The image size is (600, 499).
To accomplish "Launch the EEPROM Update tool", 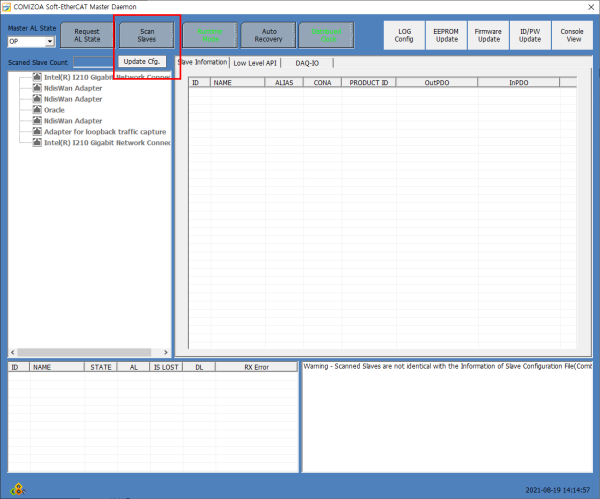I will (x=447, y=35).
